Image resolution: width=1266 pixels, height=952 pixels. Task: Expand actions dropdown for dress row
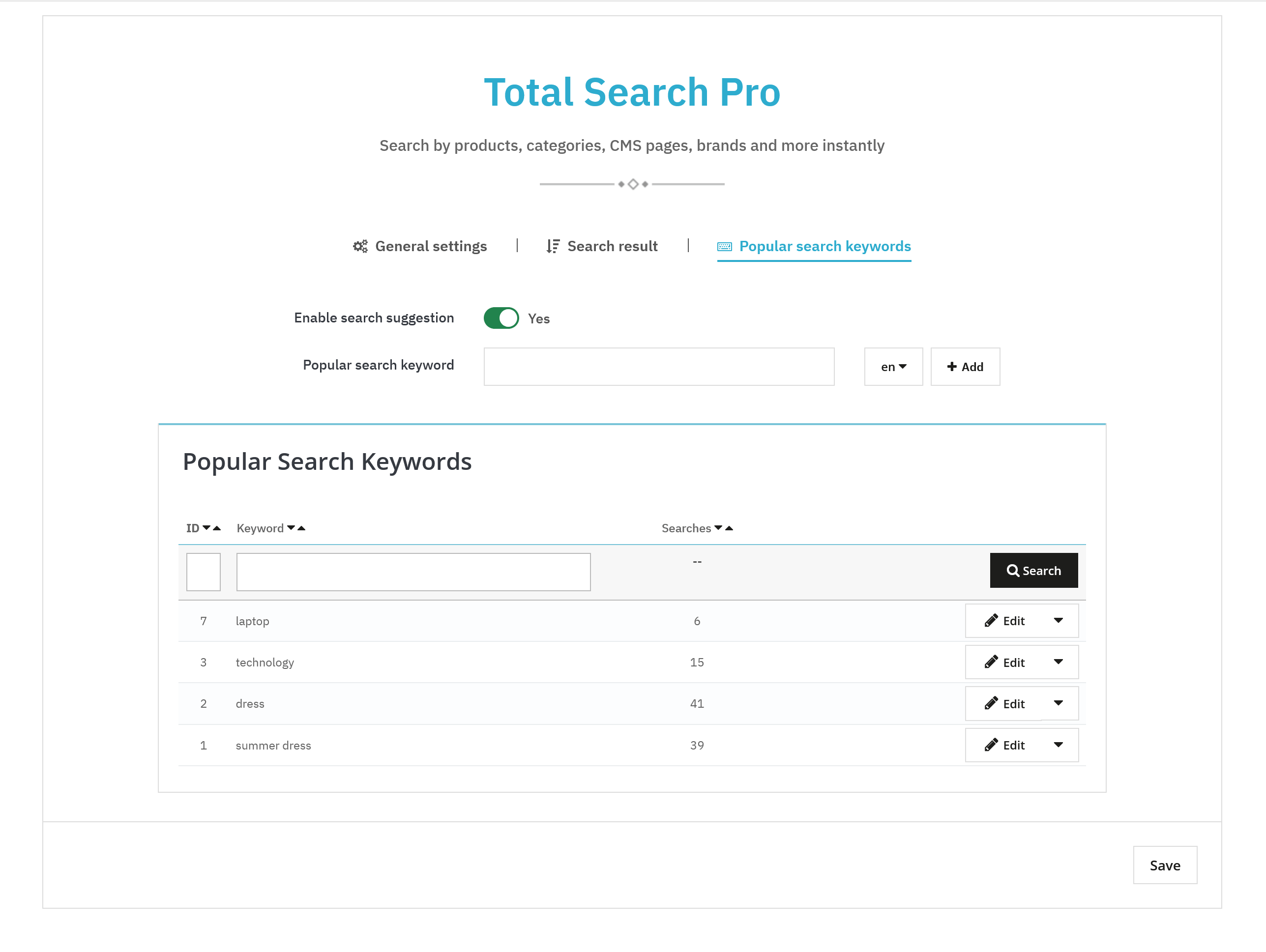point(1058,703)
